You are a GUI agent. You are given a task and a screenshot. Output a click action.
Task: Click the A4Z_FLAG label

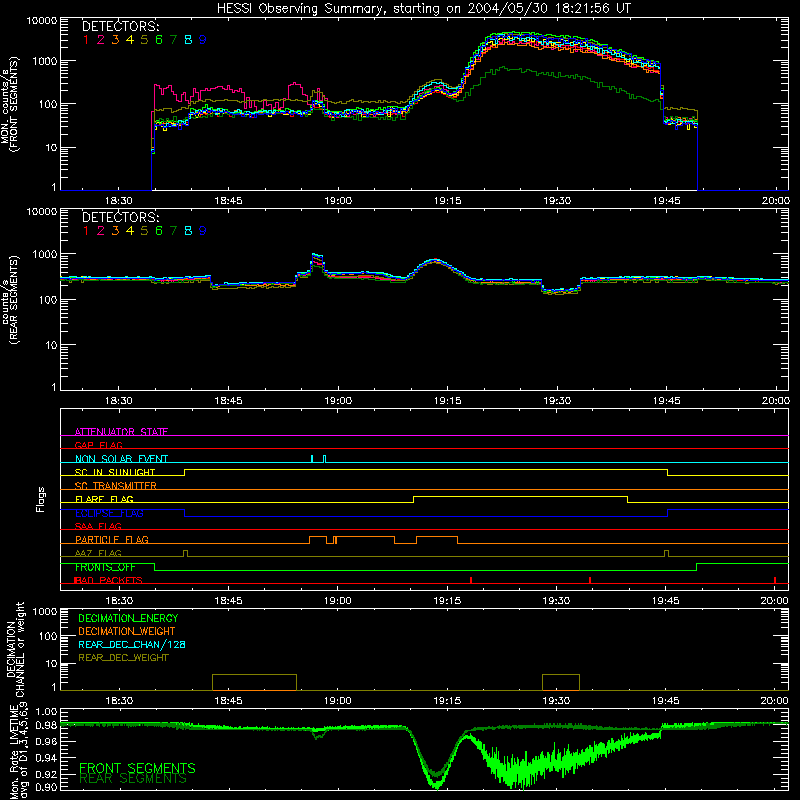(98, 553)
